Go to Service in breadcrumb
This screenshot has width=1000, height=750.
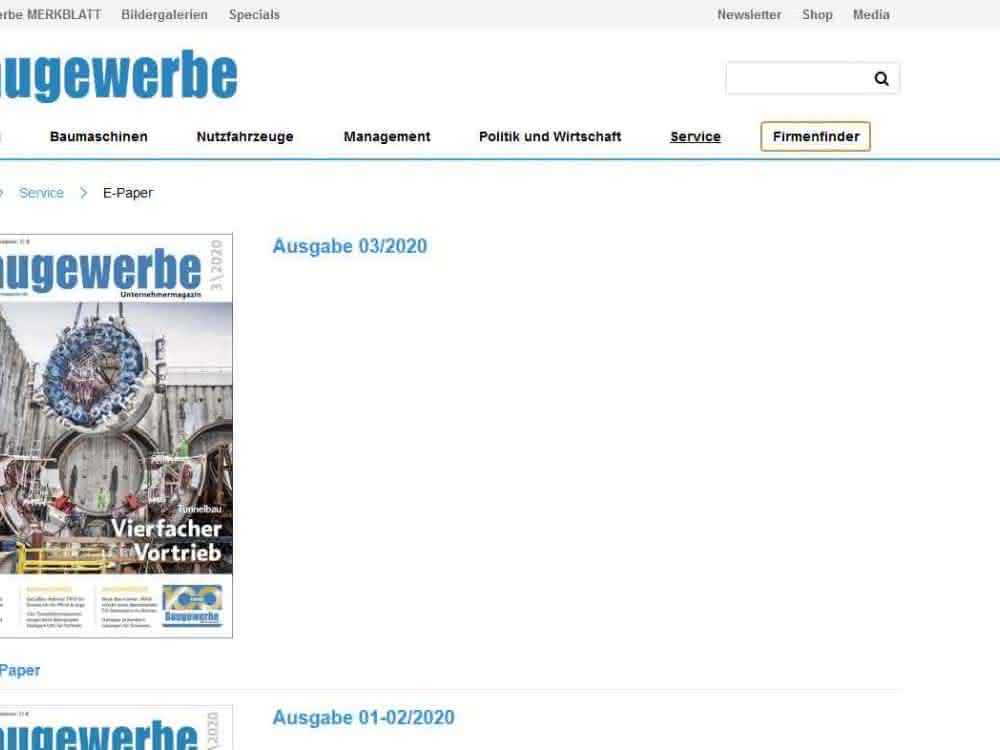coord(41,193)
